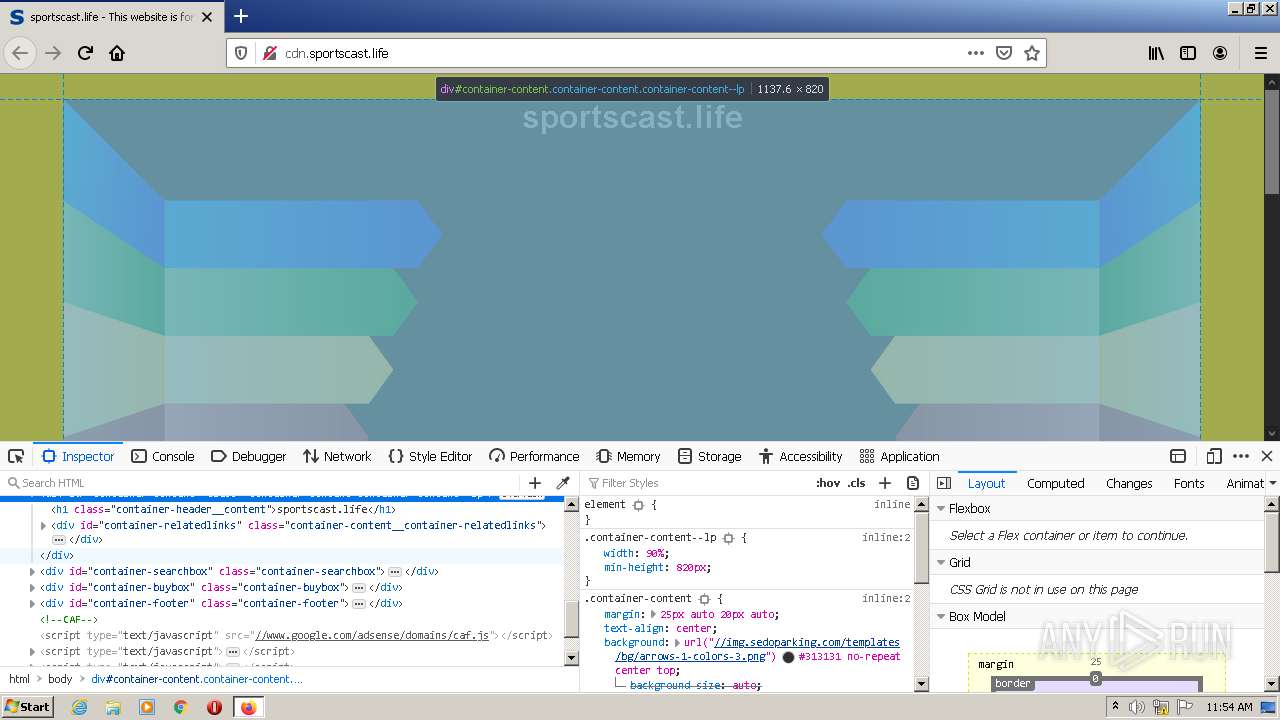Expand the container-buybox div node

tap(32, 588)
